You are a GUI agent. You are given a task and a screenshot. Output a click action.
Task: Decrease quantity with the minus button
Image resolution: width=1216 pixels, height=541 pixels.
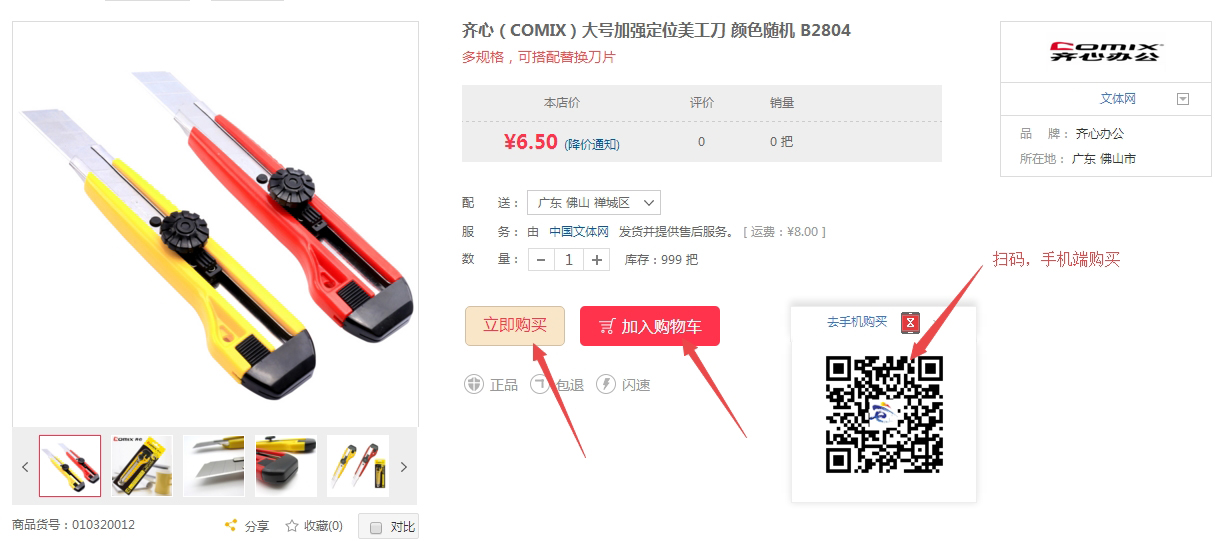click(x=541, y=260)
